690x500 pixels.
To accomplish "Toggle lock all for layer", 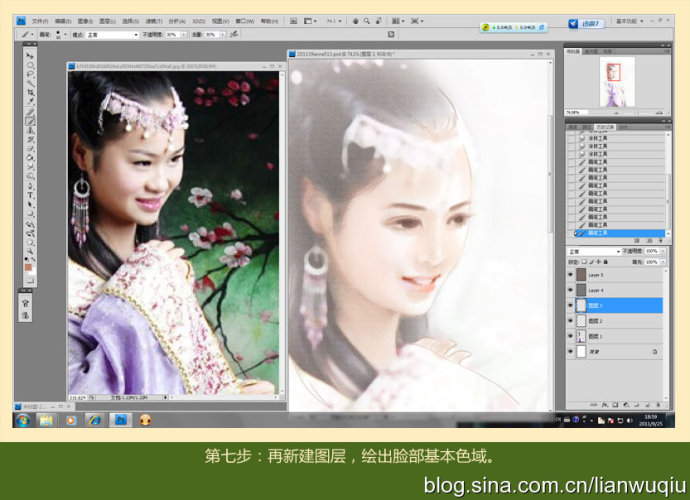I will (606, 262).
